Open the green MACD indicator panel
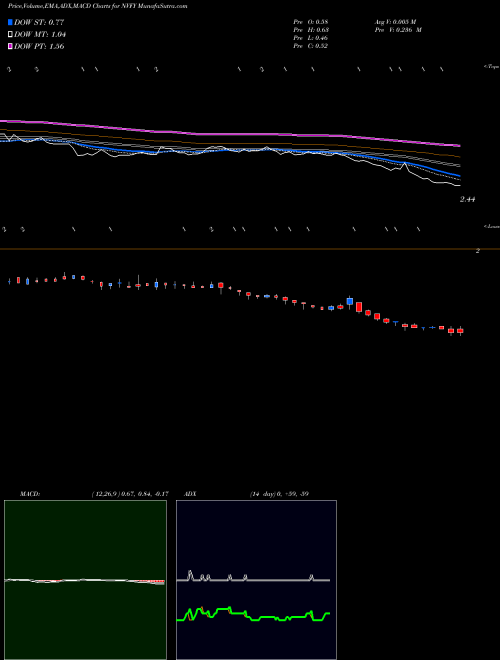500x660 pixels. (x=85, y=580)
